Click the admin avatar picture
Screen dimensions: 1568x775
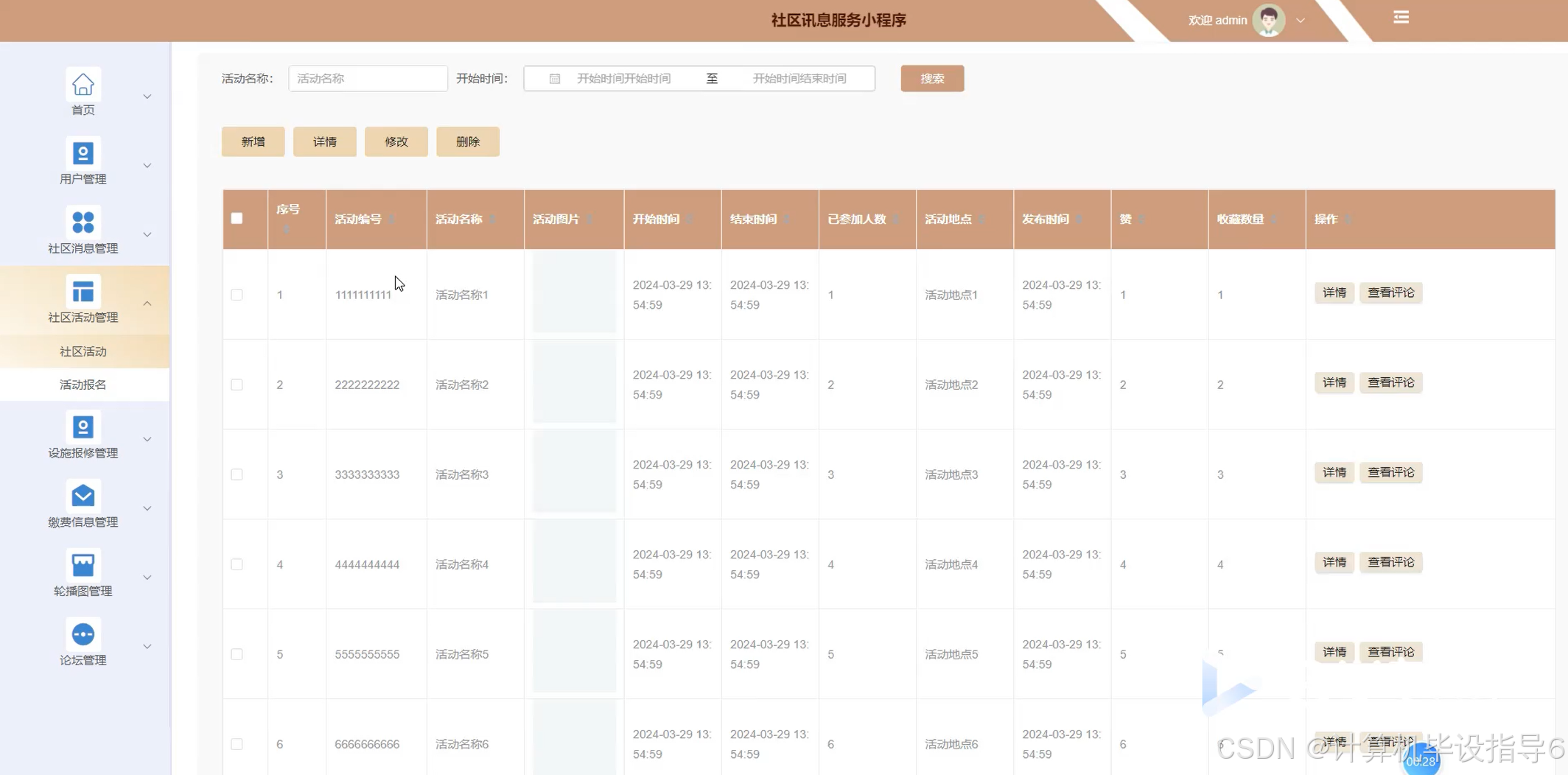[x=1269, y=20]
